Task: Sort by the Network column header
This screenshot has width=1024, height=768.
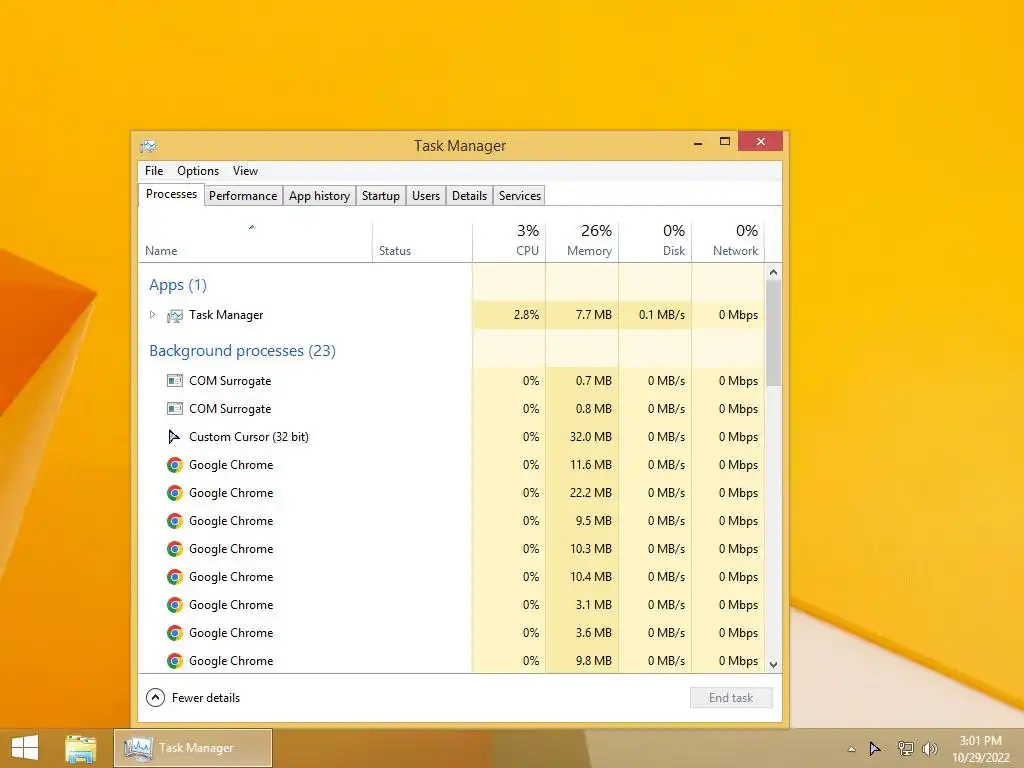Action: coord(728,241)
